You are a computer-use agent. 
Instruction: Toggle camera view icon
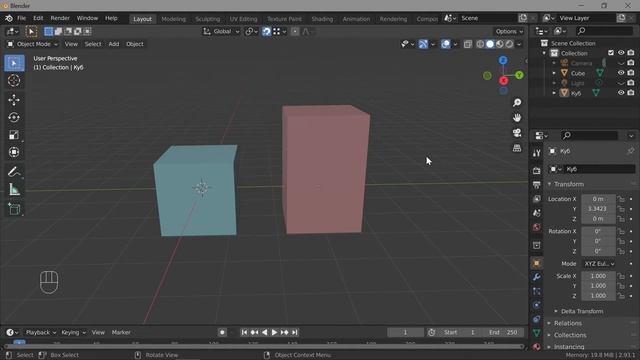517,133
